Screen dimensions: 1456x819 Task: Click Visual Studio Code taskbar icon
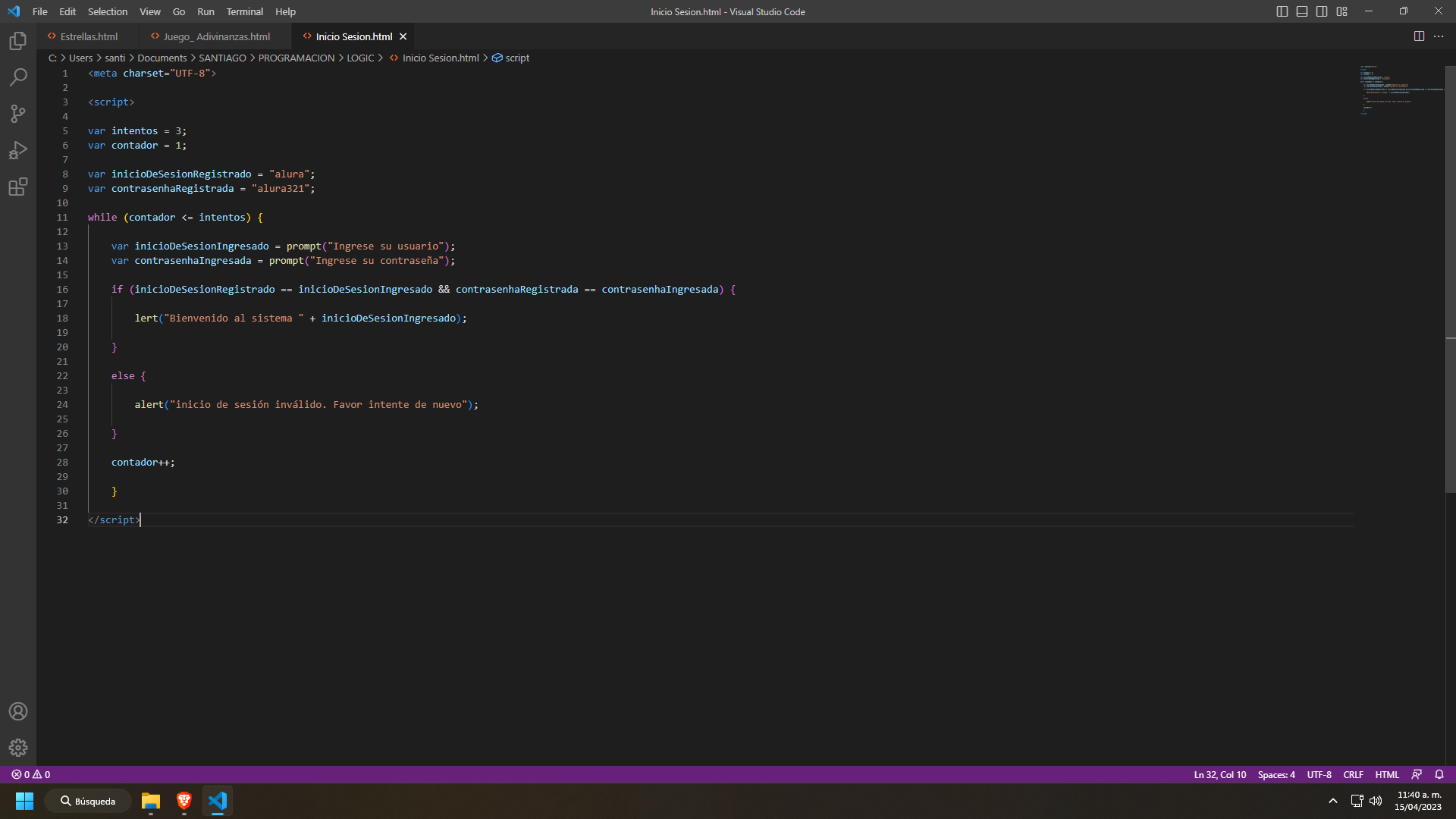218,801
